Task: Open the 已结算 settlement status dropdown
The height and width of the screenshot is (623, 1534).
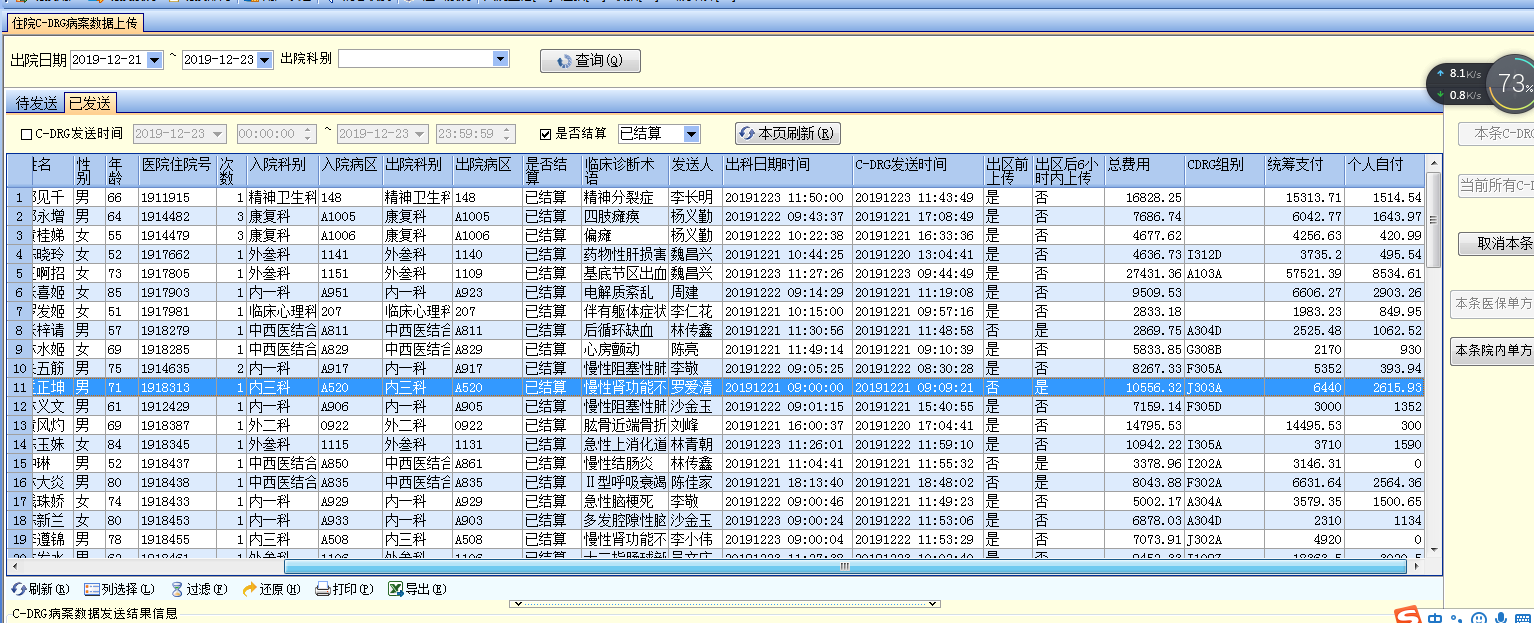Action: tap(691, 134)
